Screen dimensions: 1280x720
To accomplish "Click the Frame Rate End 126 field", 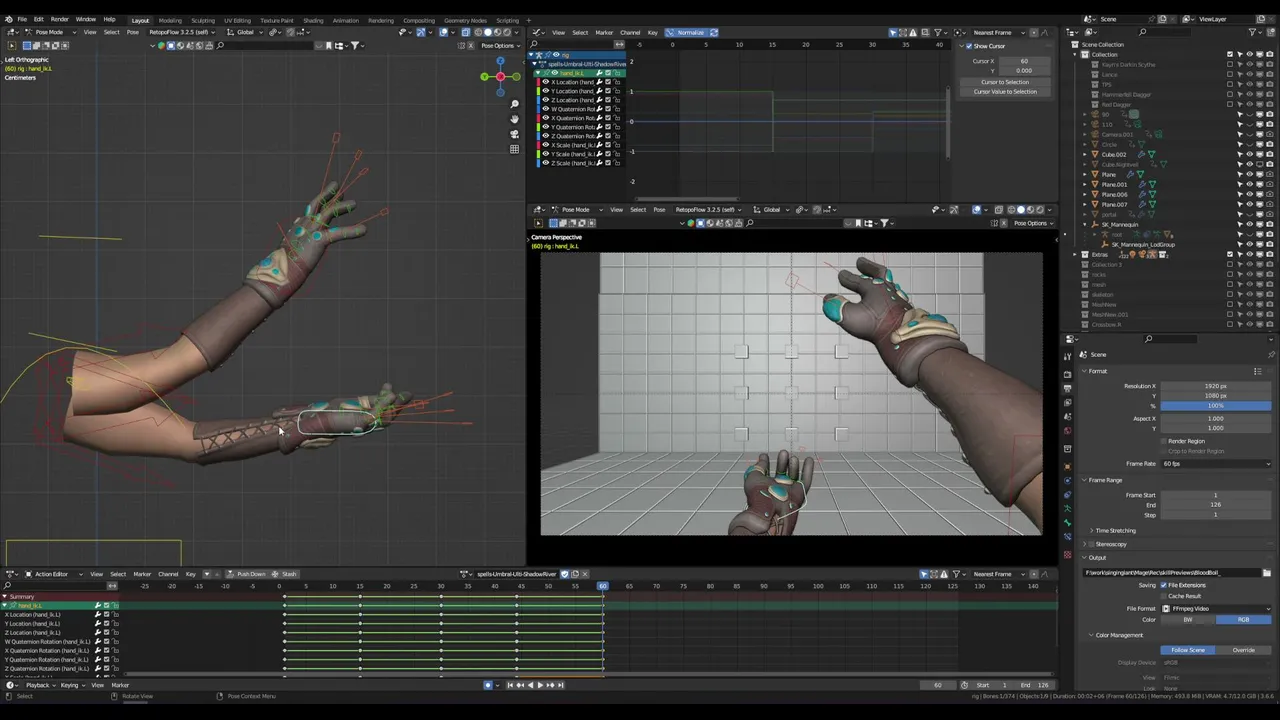I will pos(1215,505).
